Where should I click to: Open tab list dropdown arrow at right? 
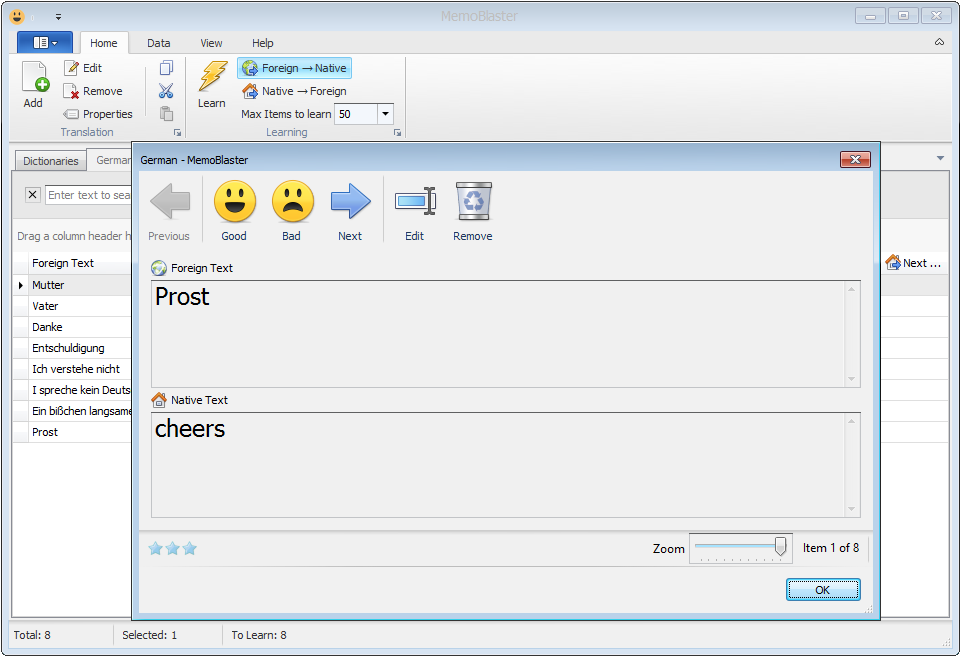point(940,158)
